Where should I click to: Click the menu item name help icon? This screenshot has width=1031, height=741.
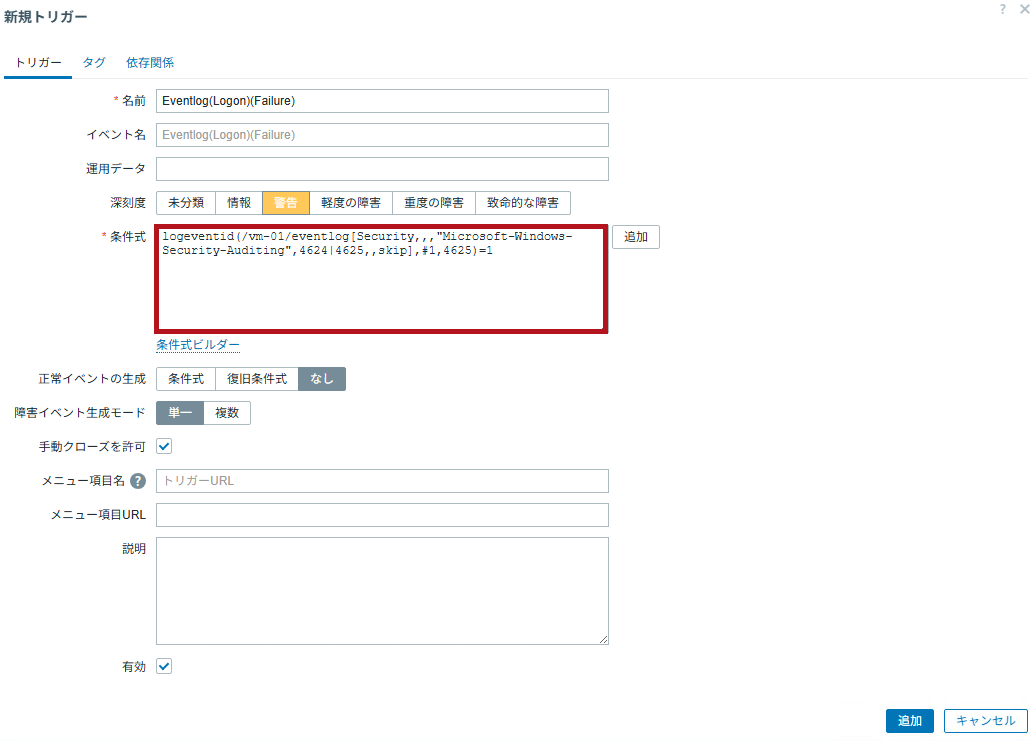click(138, 481)
